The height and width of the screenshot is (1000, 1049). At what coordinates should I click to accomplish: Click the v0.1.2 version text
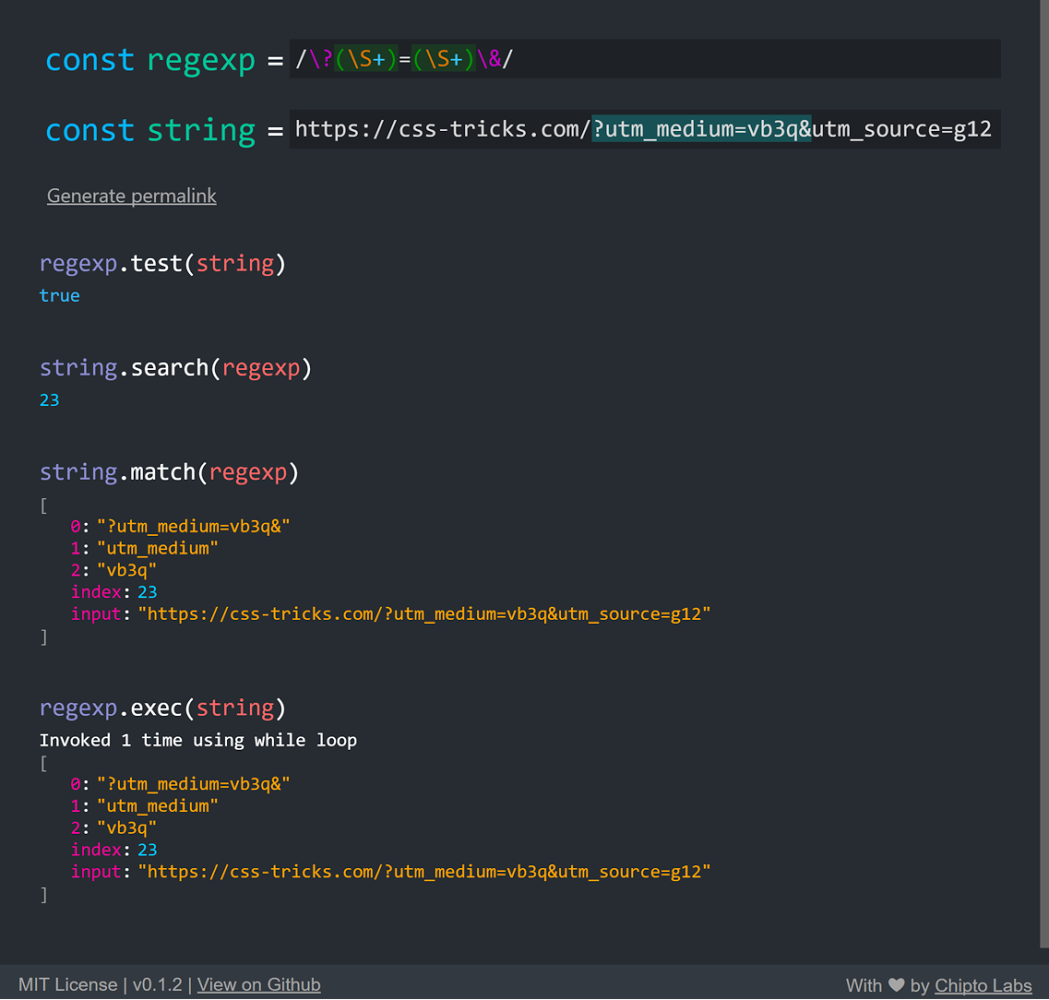pos(157,985)
